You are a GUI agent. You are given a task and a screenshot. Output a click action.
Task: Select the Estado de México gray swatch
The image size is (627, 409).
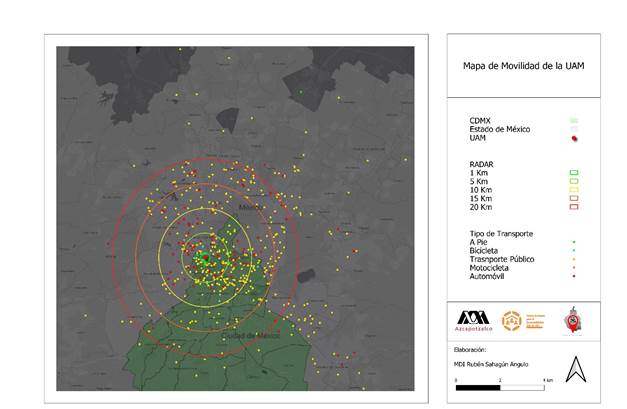(574, 129)
